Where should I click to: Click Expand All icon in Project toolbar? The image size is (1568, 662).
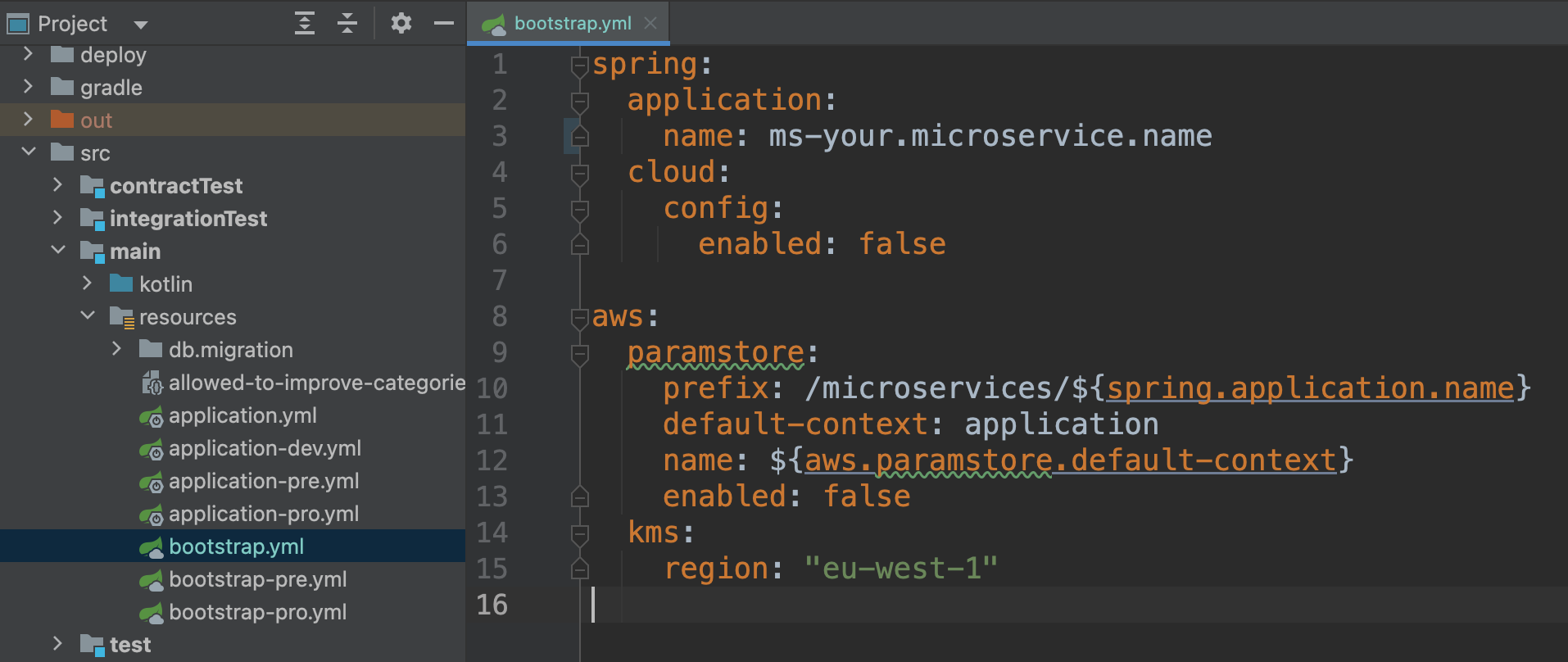click(305, 23)
